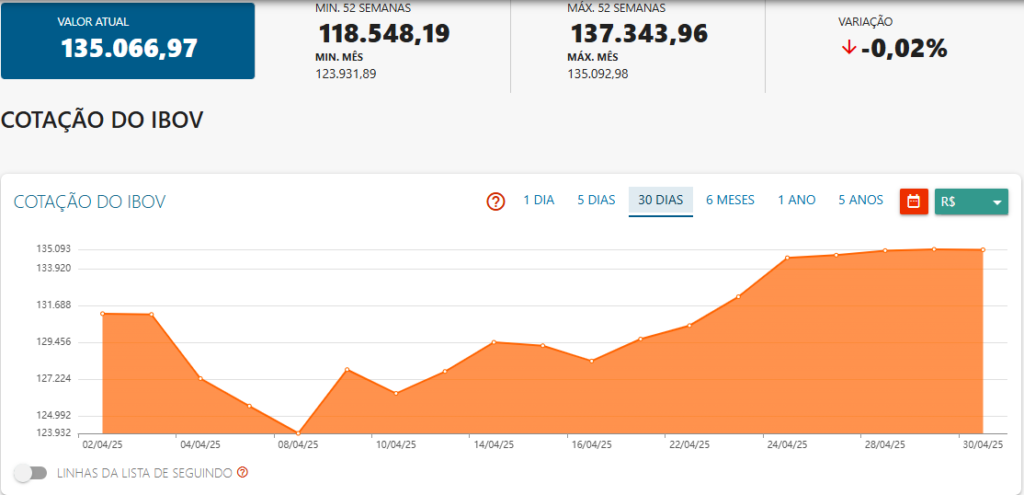Select the 30 DIAS period tab
The width and height of the screenshot is (1024, 495).
point(661,200)
